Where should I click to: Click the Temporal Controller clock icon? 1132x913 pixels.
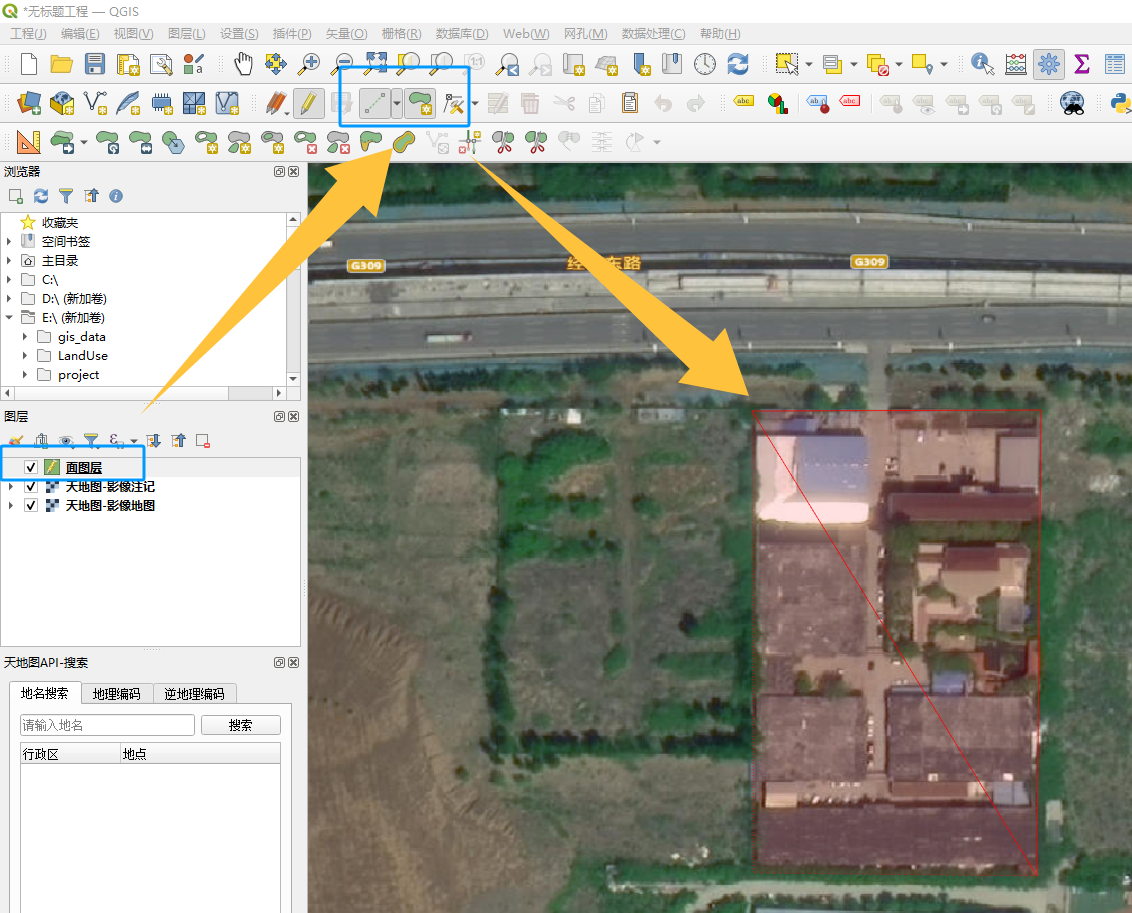[x=705, y=64]
